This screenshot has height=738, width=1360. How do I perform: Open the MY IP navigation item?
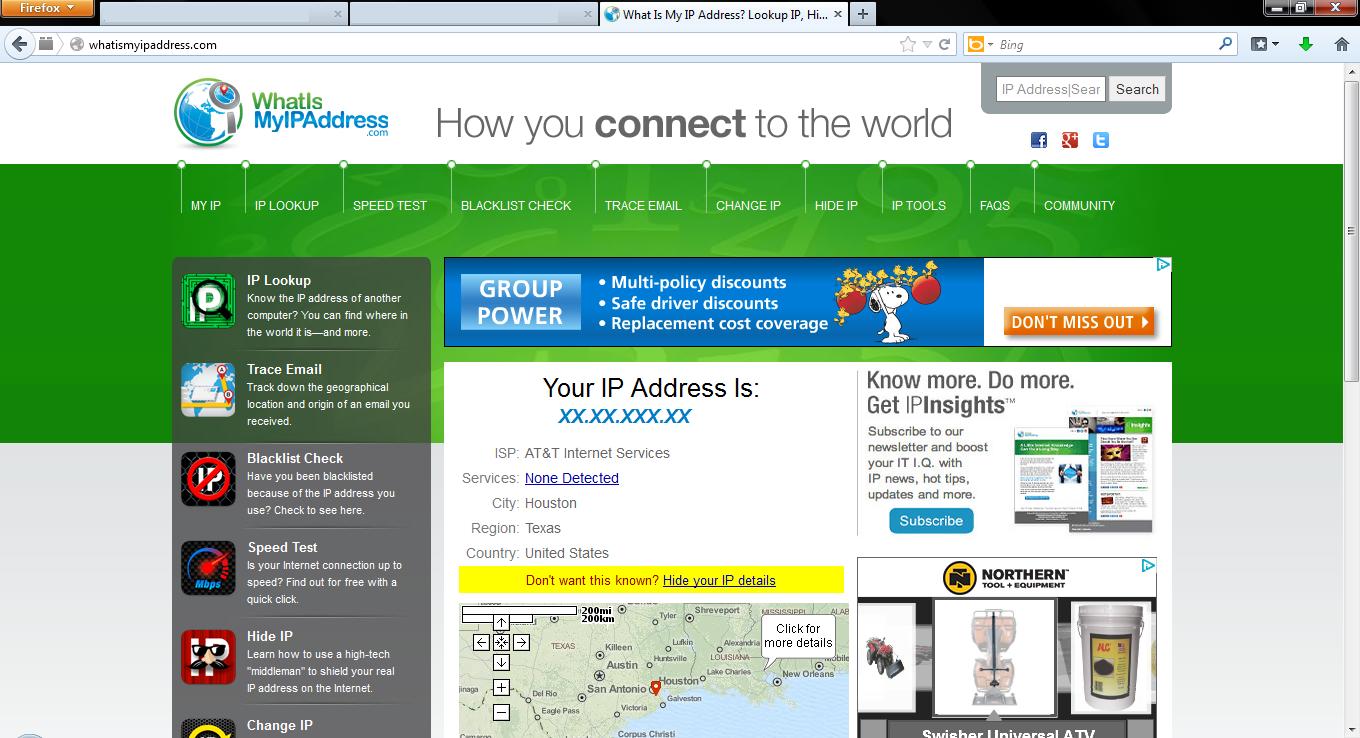(x=206, y=205)
